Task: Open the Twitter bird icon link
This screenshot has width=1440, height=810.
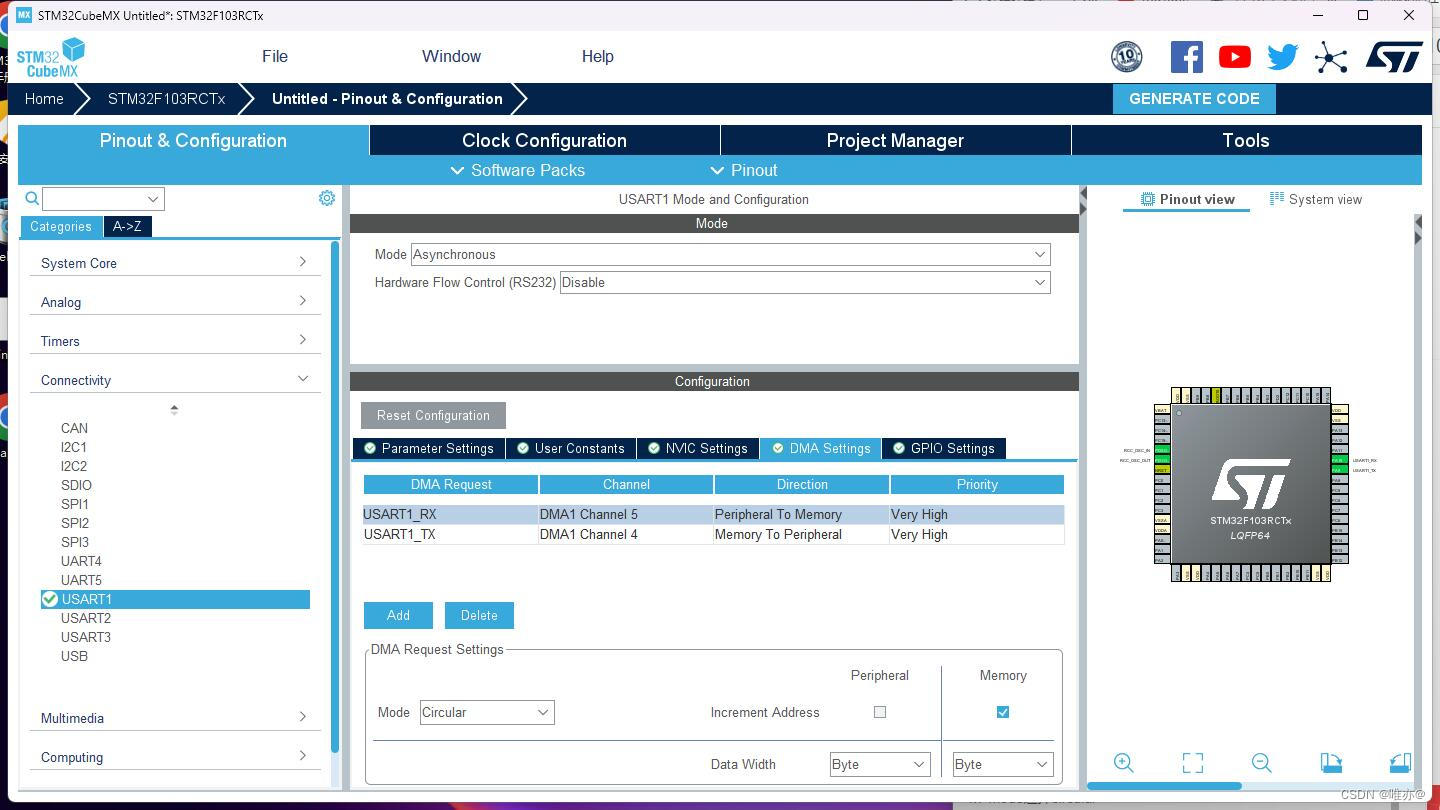Action: coord(1282,57)
